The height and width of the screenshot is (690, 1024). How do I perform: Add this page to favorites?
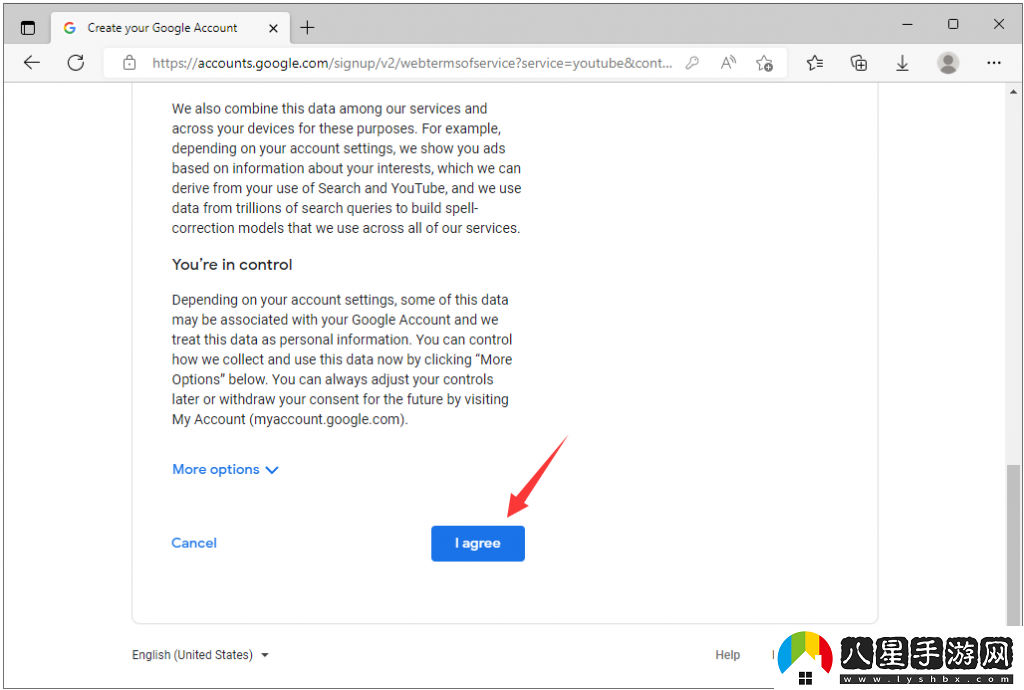764,62
